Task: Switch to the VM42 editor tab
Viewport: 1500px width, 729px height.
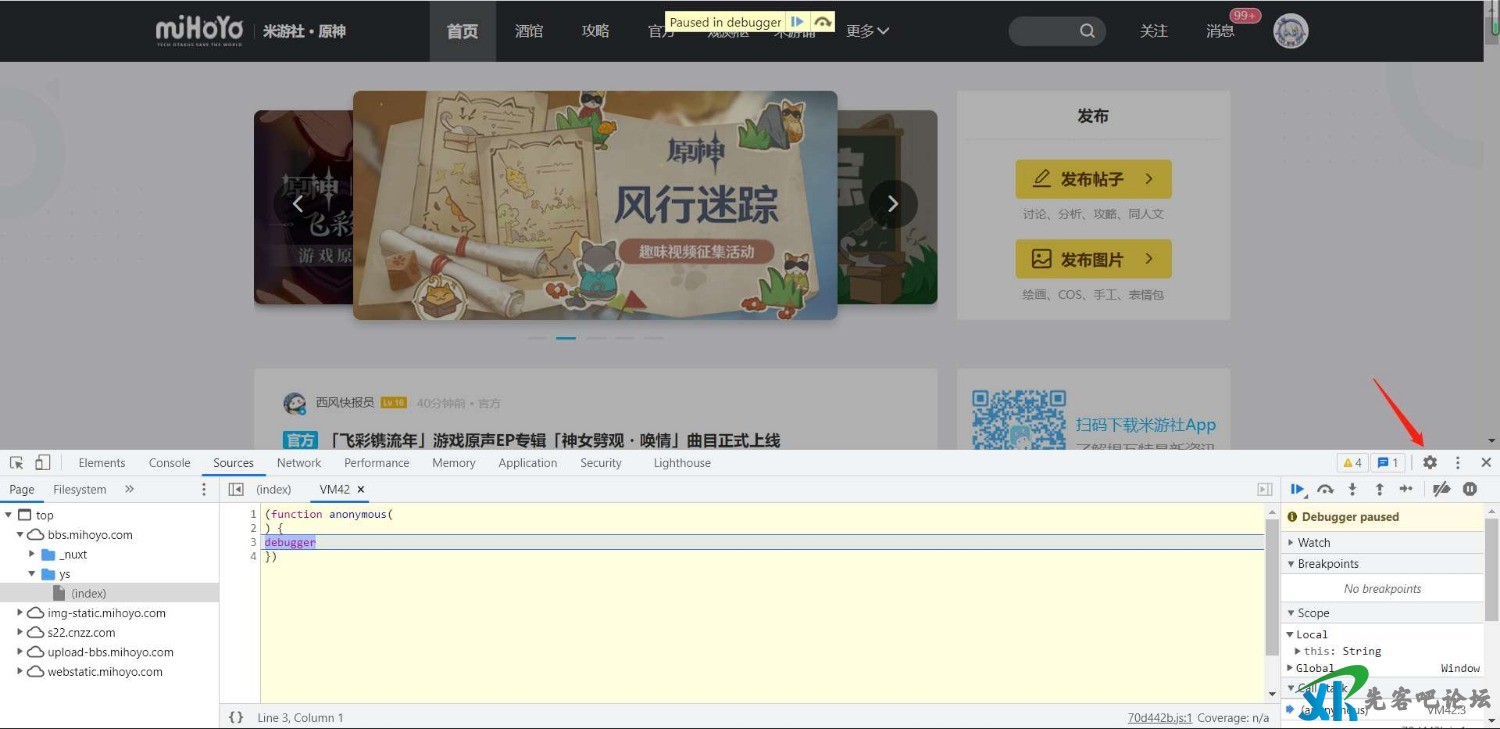Action: click(x=334, y=489)
